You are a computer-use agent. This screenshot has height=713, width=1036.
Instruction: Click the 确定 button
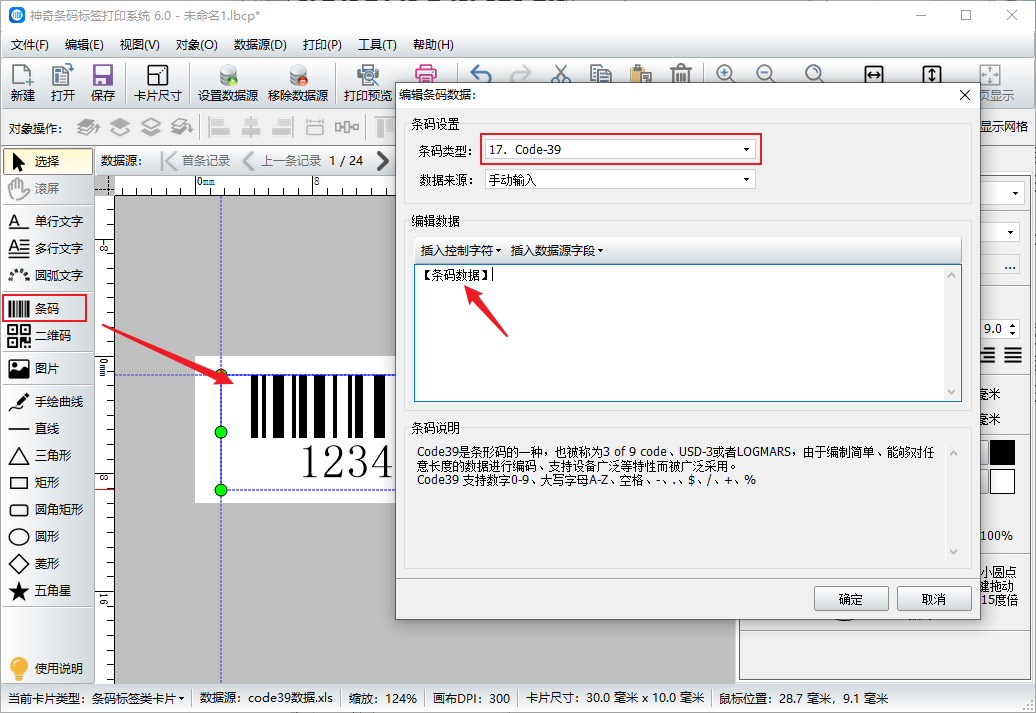point(850,599)
